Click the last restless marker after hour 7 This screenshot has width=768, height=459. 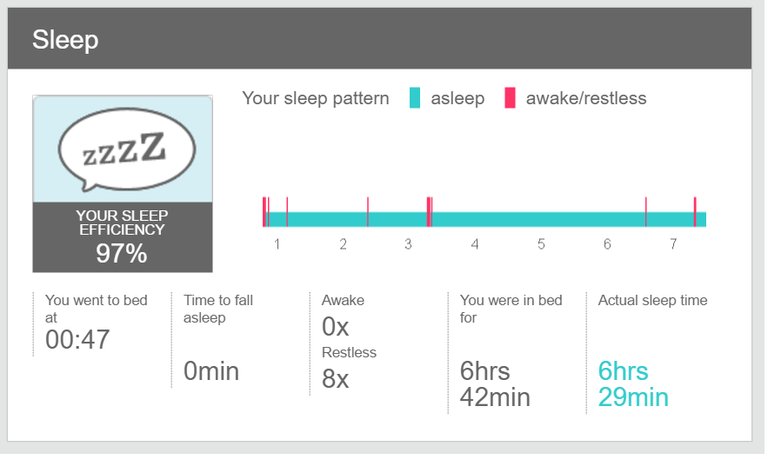(695, 214)
